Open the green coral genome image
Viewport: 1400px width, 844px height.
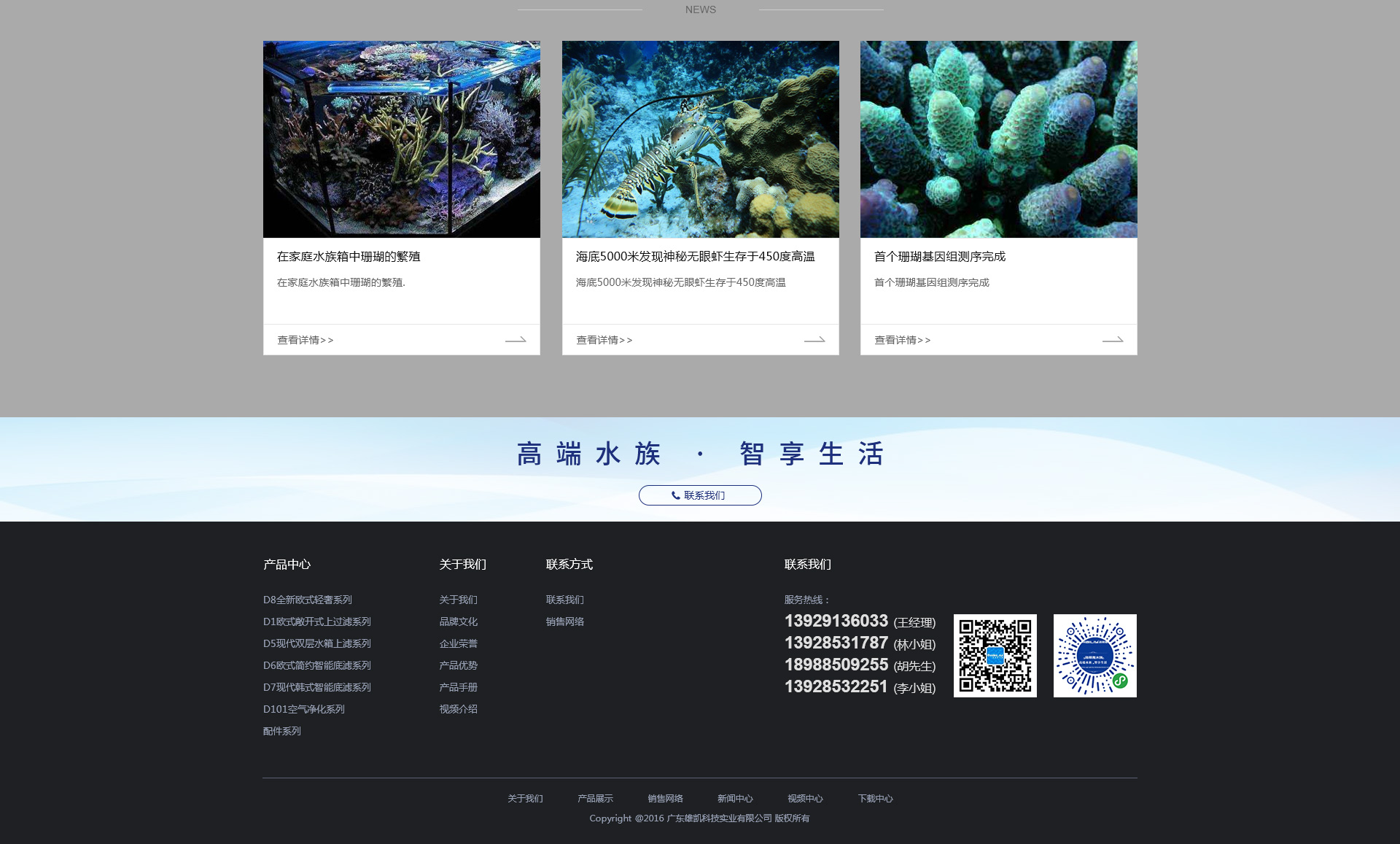coord(998,139)
